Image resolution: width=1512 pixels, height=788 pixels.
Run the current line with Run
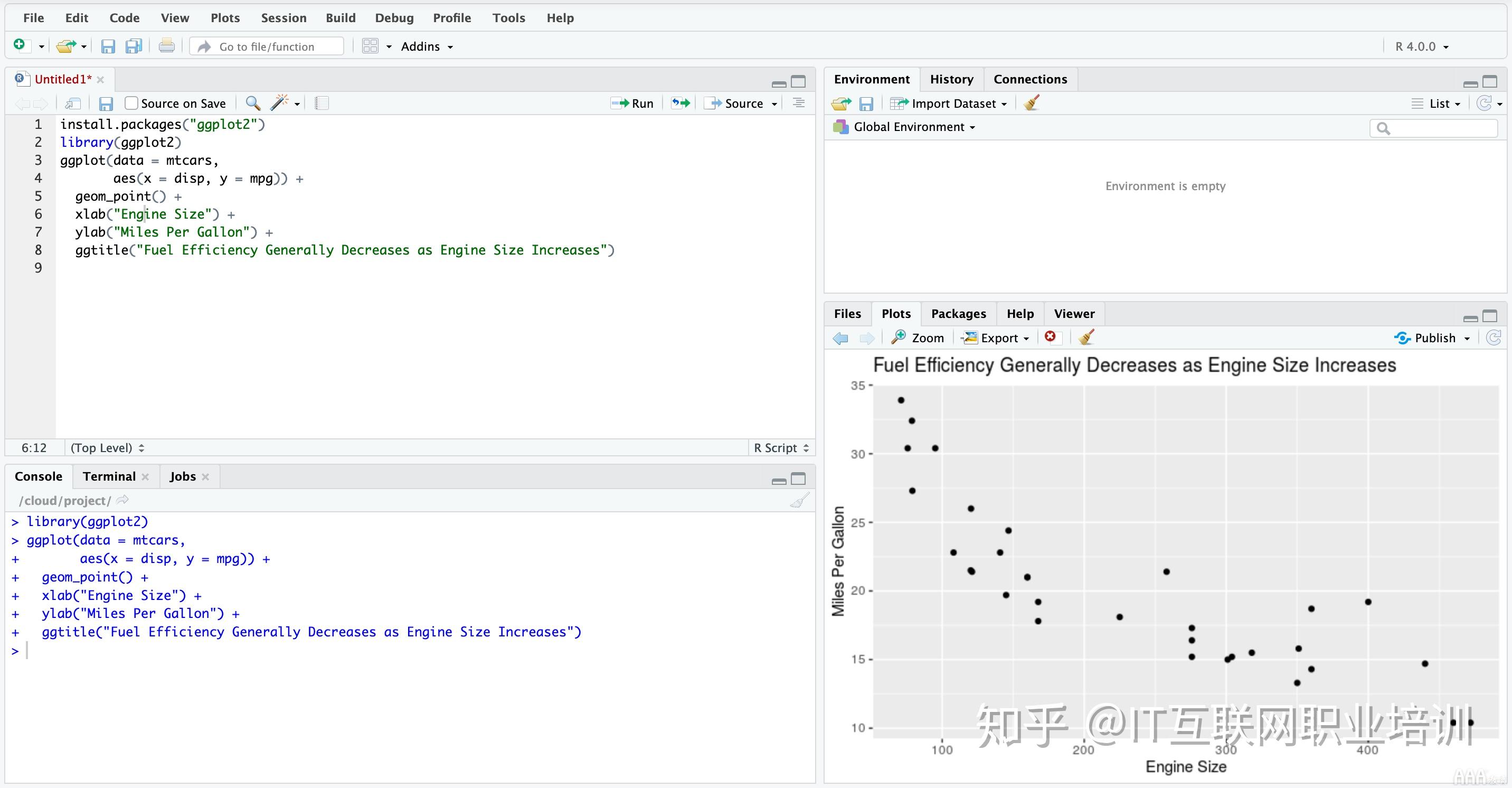pos(632,104)
